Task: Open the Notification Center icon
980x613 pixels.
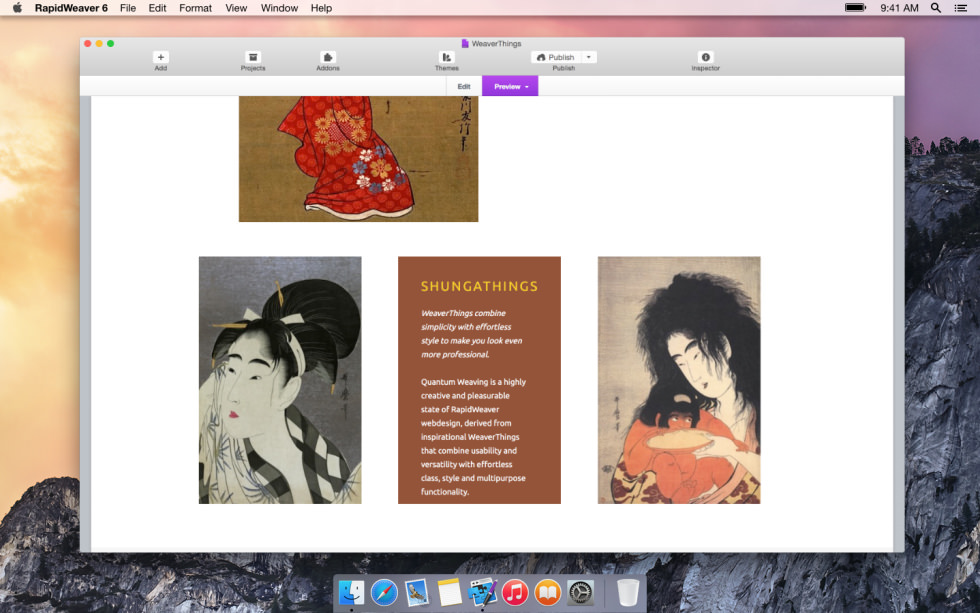Action: 961,7
